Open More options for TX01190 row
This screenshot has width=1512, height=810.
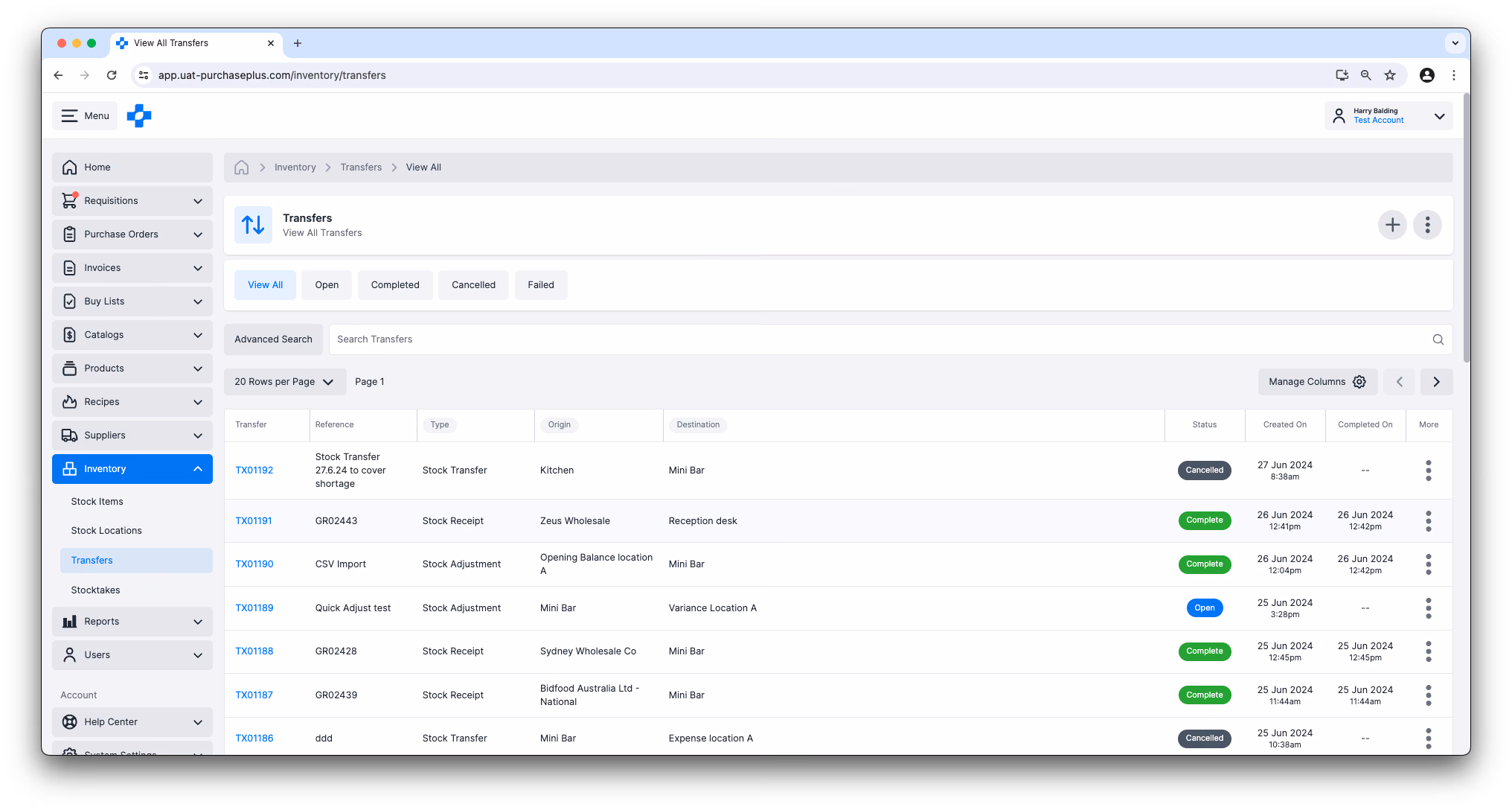tap(1428, 564)
